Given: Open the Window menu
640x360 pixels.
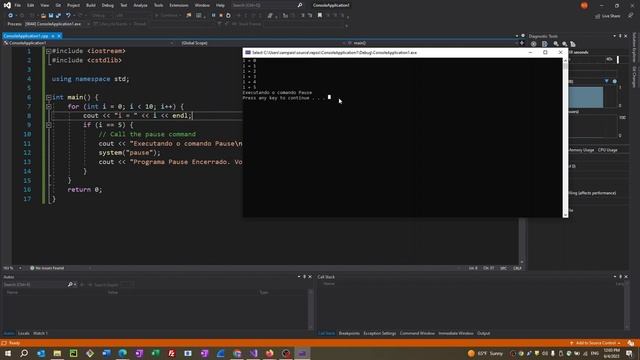Looking at the screenshot, I should [x=202, y=5].
